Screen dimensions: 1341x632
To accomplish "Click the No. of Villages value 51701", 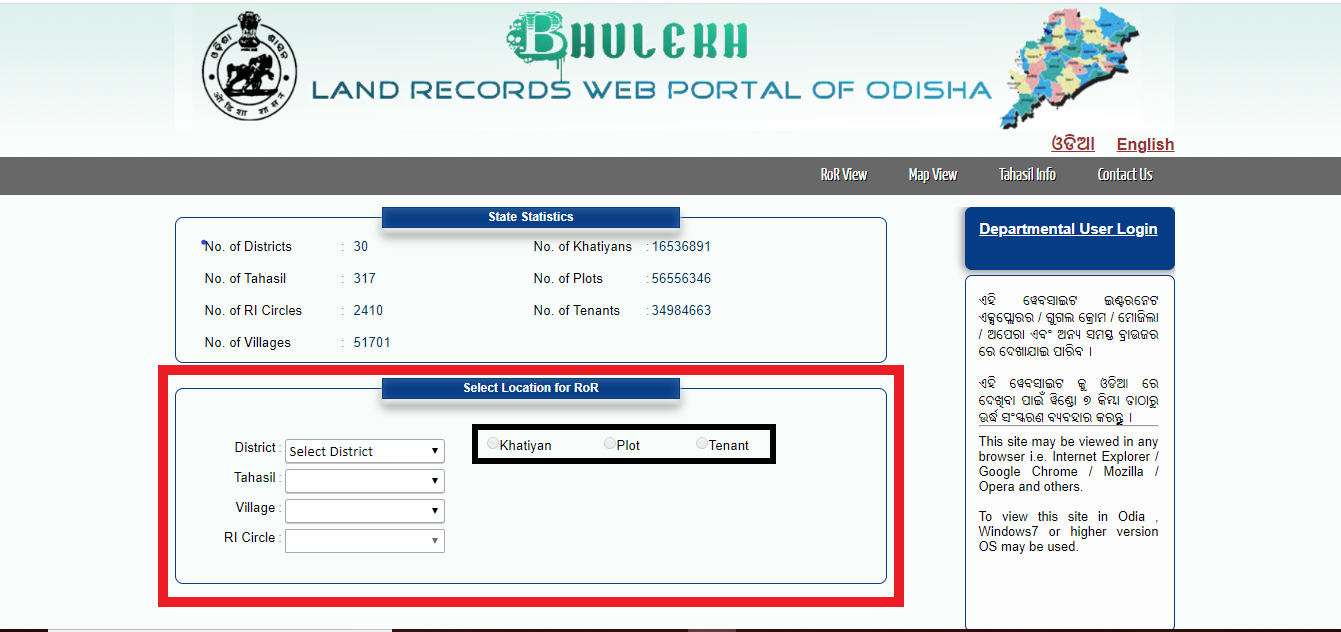I will pyautogui.click(x=372, y=343).
